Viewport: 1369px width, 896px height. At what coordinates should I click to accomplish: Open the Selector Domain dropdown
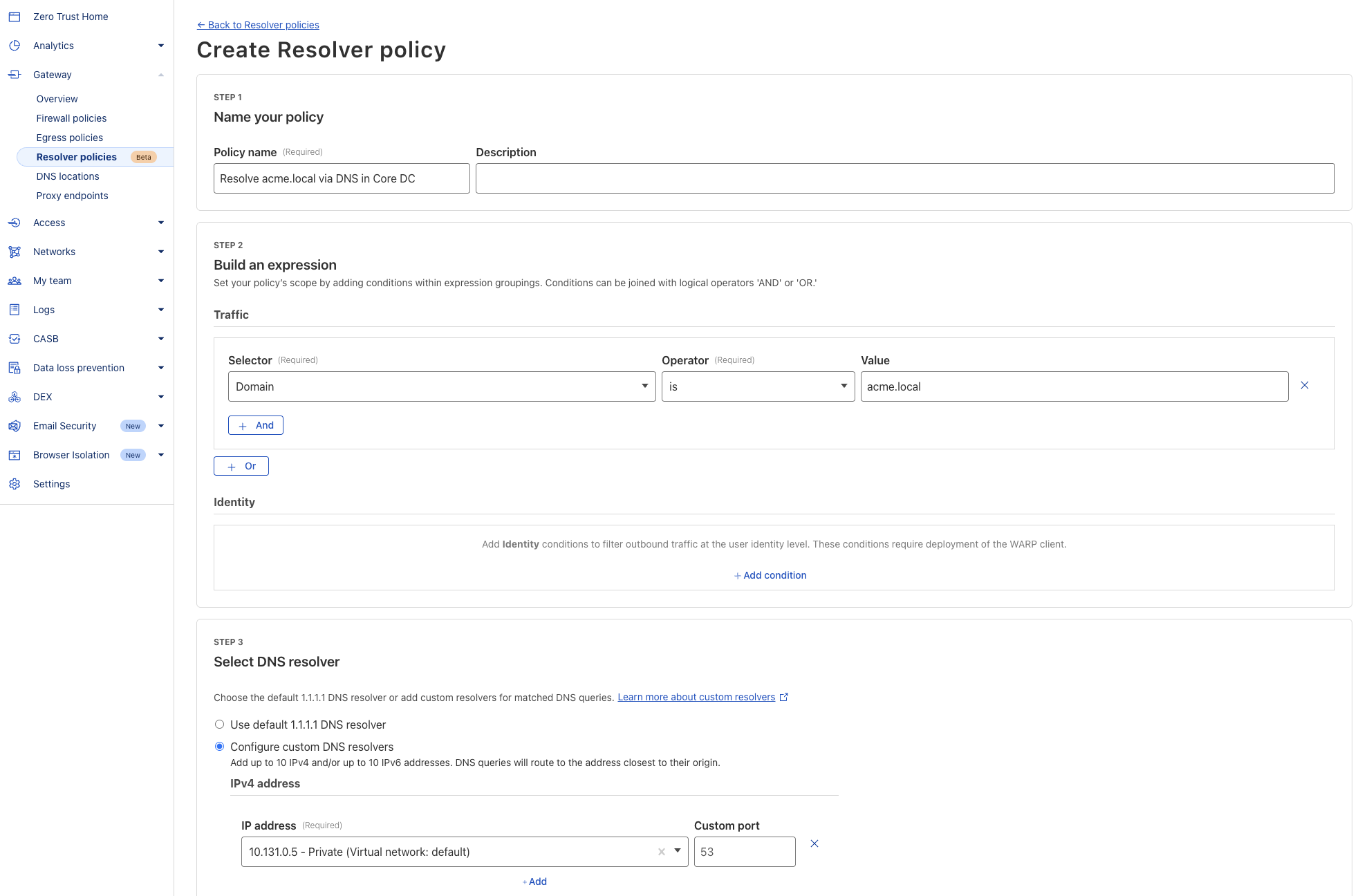tap(441, 386)
